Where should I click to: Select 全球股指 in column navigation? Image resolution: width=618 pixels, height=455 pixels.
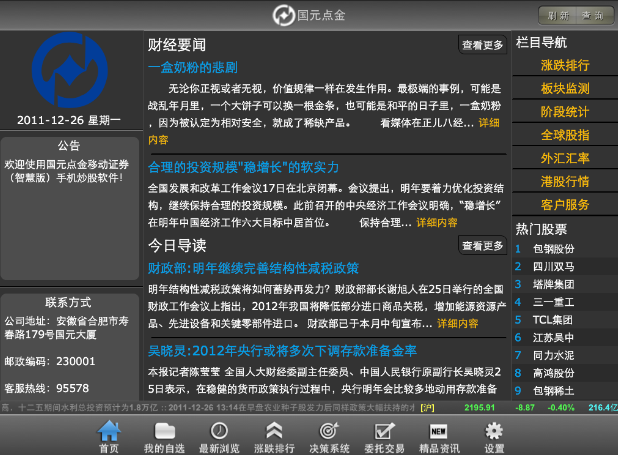(x=564, y=134)
